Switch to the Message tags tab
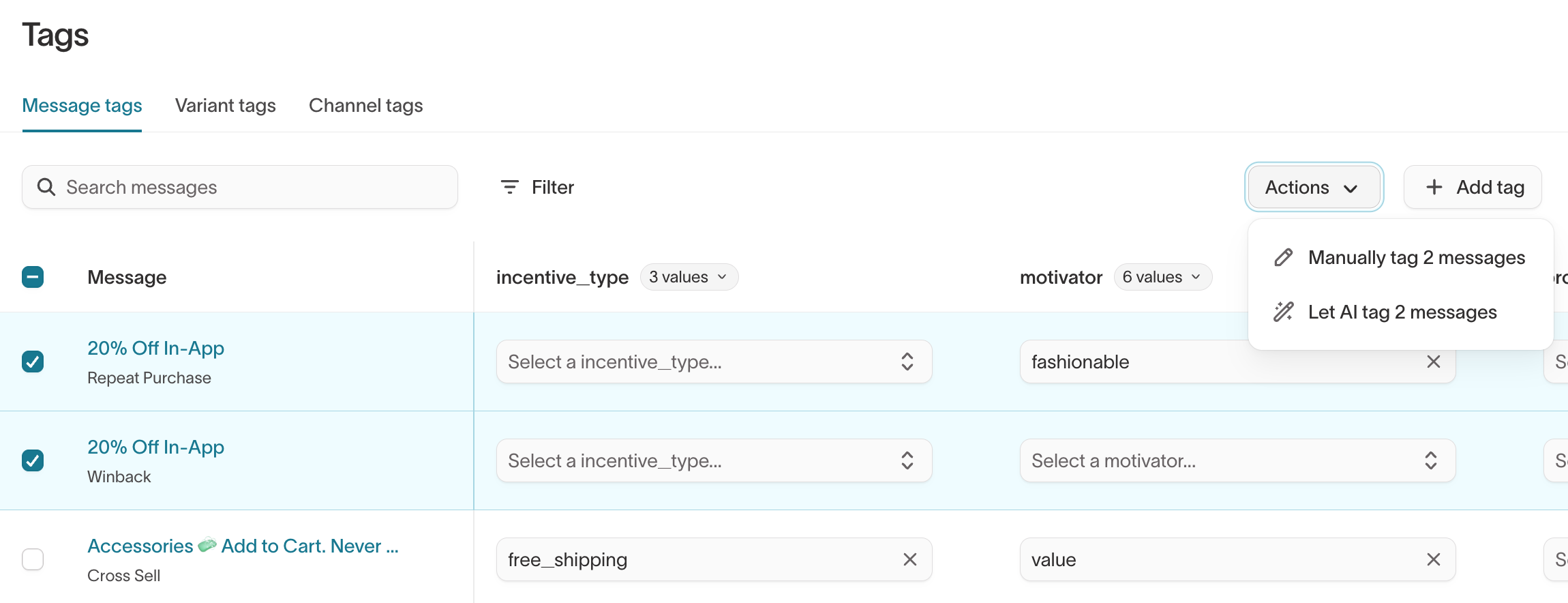The image size is (1568, 603). [82, 106]
